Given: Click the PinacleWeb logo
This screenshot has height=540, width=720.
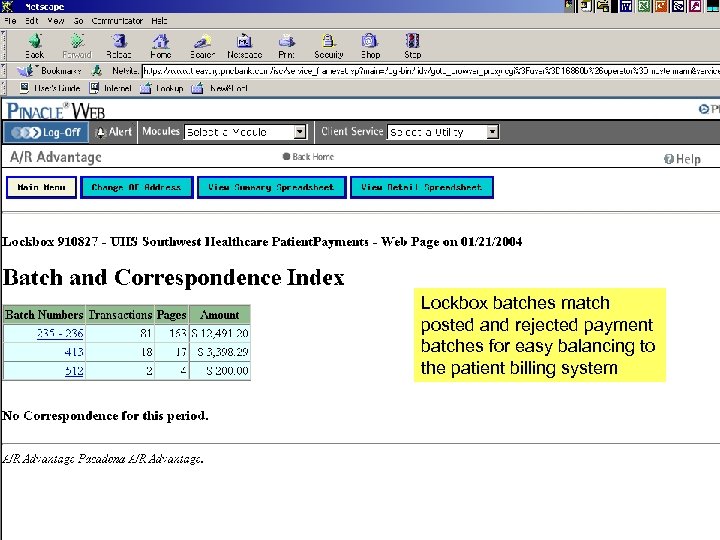Looking at the screenshot, I should [56, 111].
